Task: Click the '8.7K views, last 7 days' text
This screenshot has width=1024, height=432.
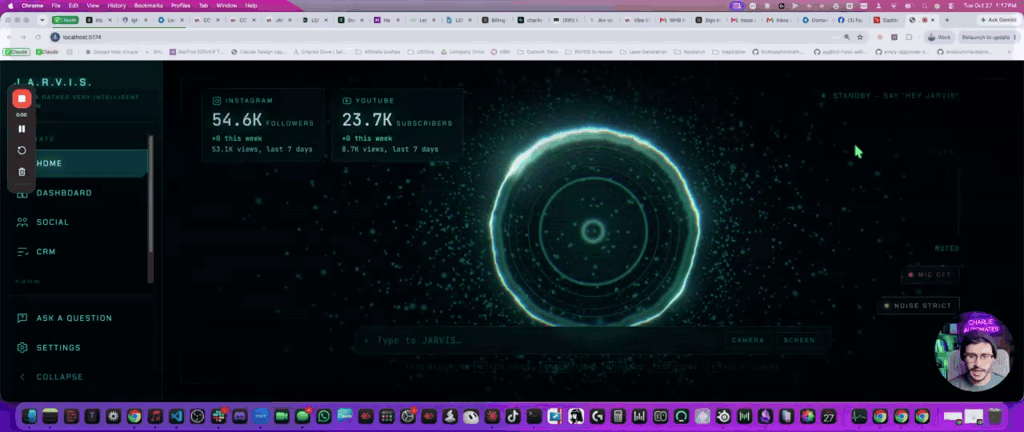Action: [390, 149]
